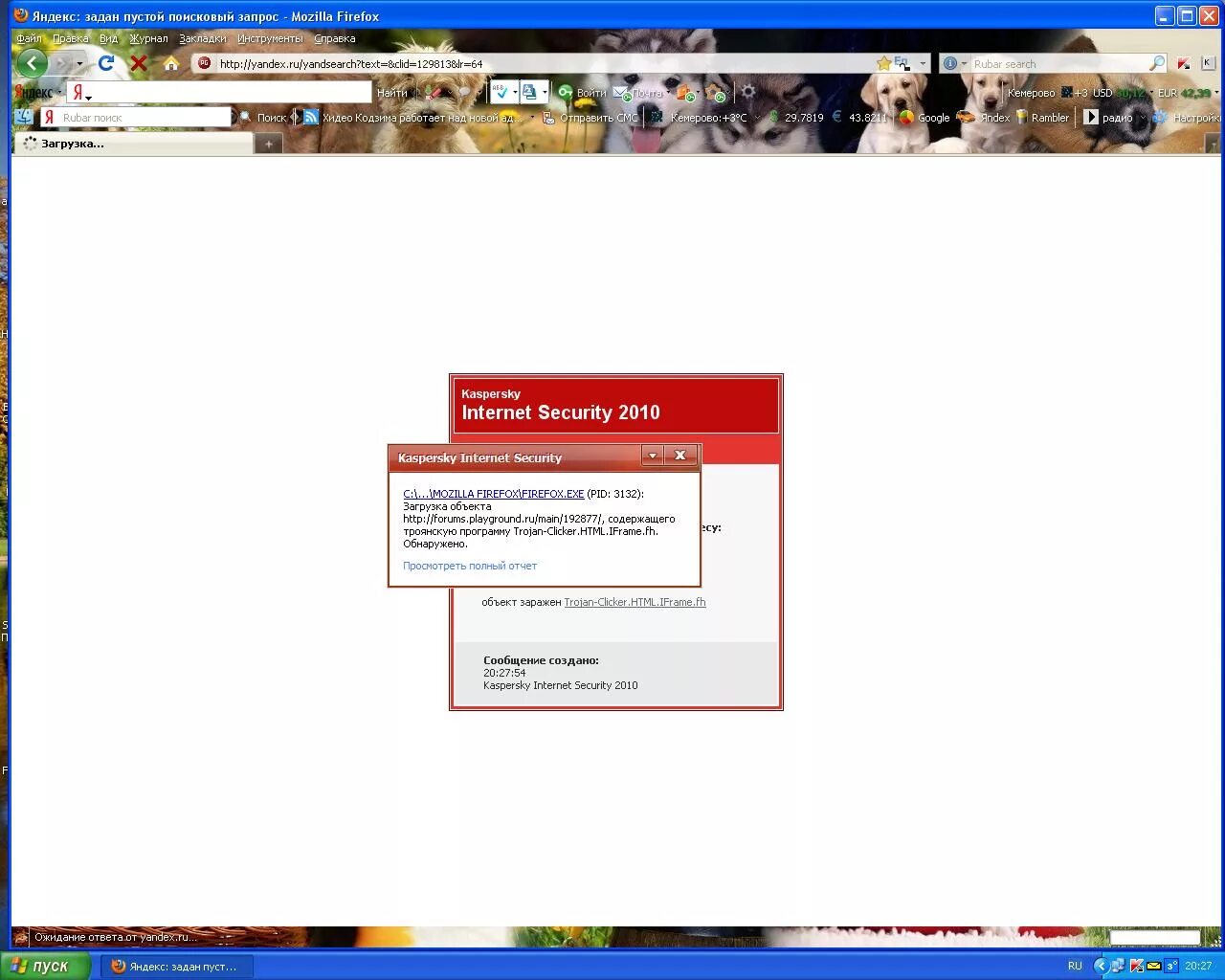
Task: Click the Yandex Я logo in Rubar search field
Action: 49,118
